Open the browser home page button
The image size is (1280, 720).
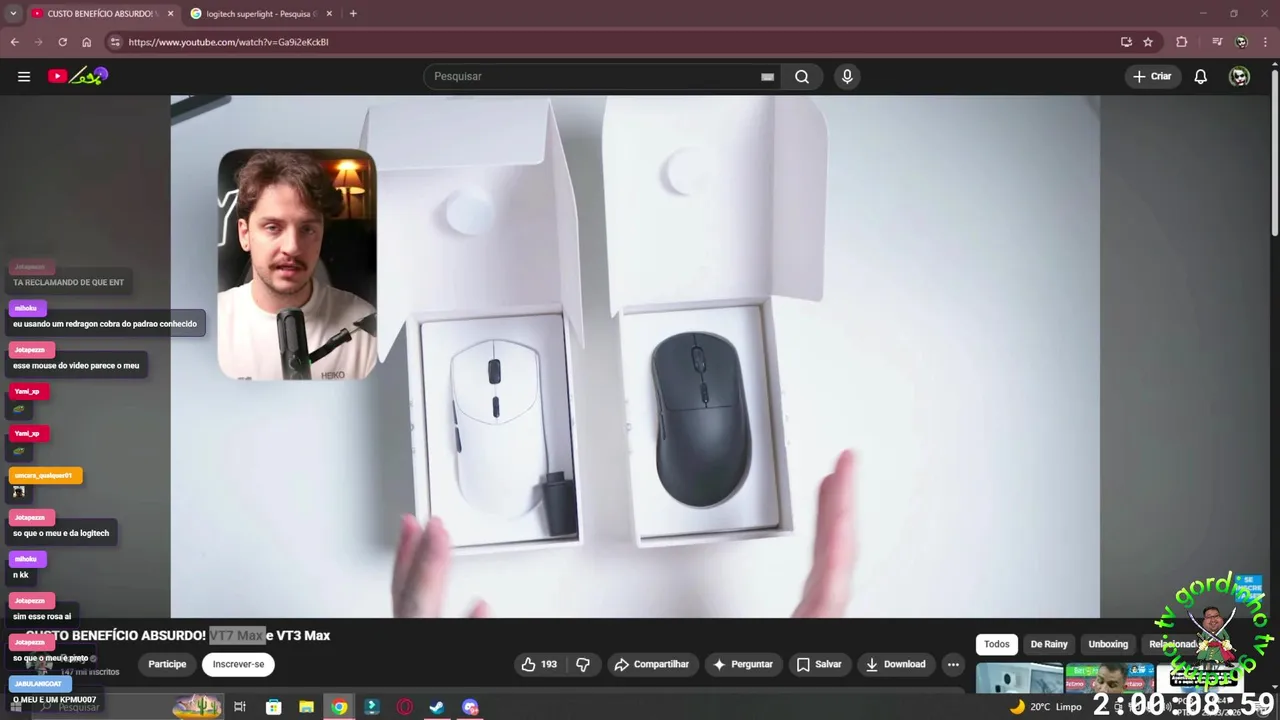pos(86,42)
